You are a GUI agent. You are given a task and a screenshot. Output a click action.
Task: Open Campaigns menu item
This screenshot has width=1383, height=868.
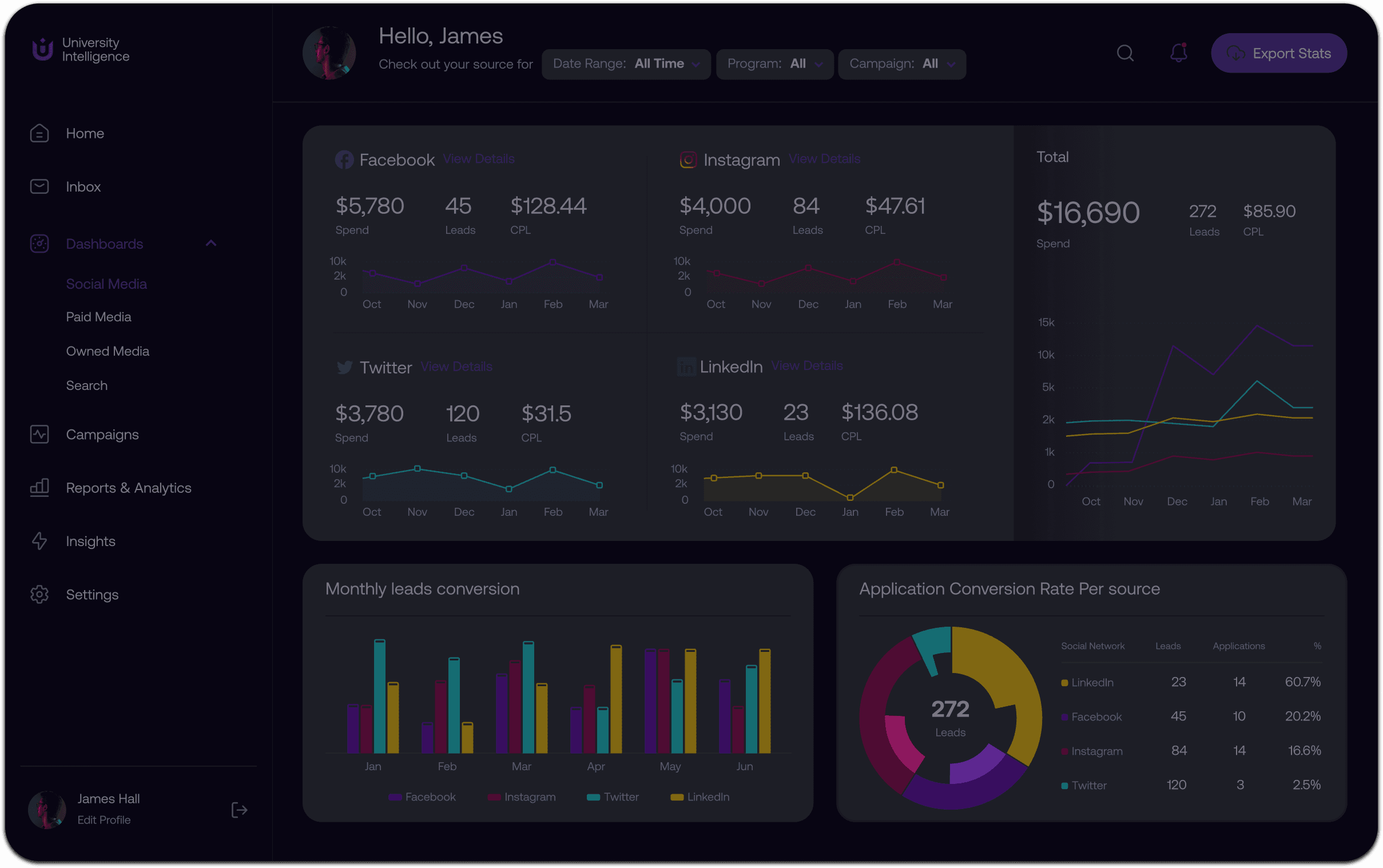pyautogui.click(x=102, y=435)
